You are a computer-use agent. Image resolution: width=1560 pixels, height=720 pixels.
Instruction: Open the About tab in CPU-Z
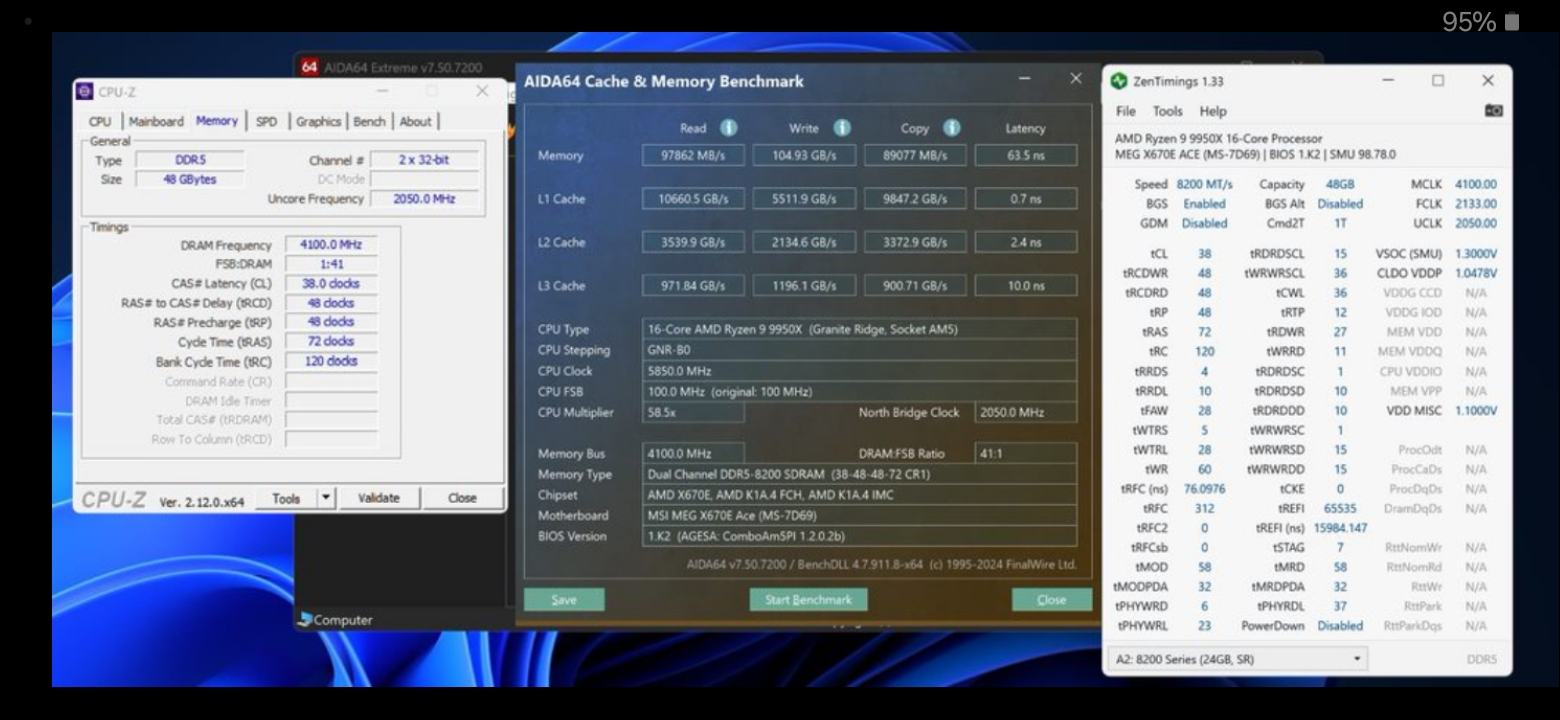point(415,121)
